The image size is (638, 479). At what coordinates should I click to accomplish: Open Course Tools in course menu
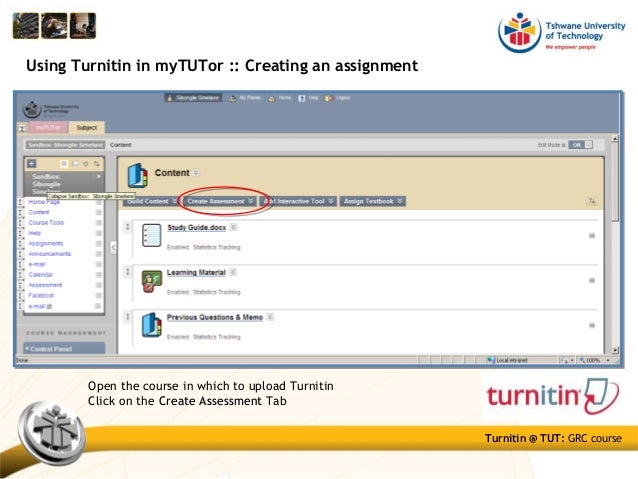(46, 223)
